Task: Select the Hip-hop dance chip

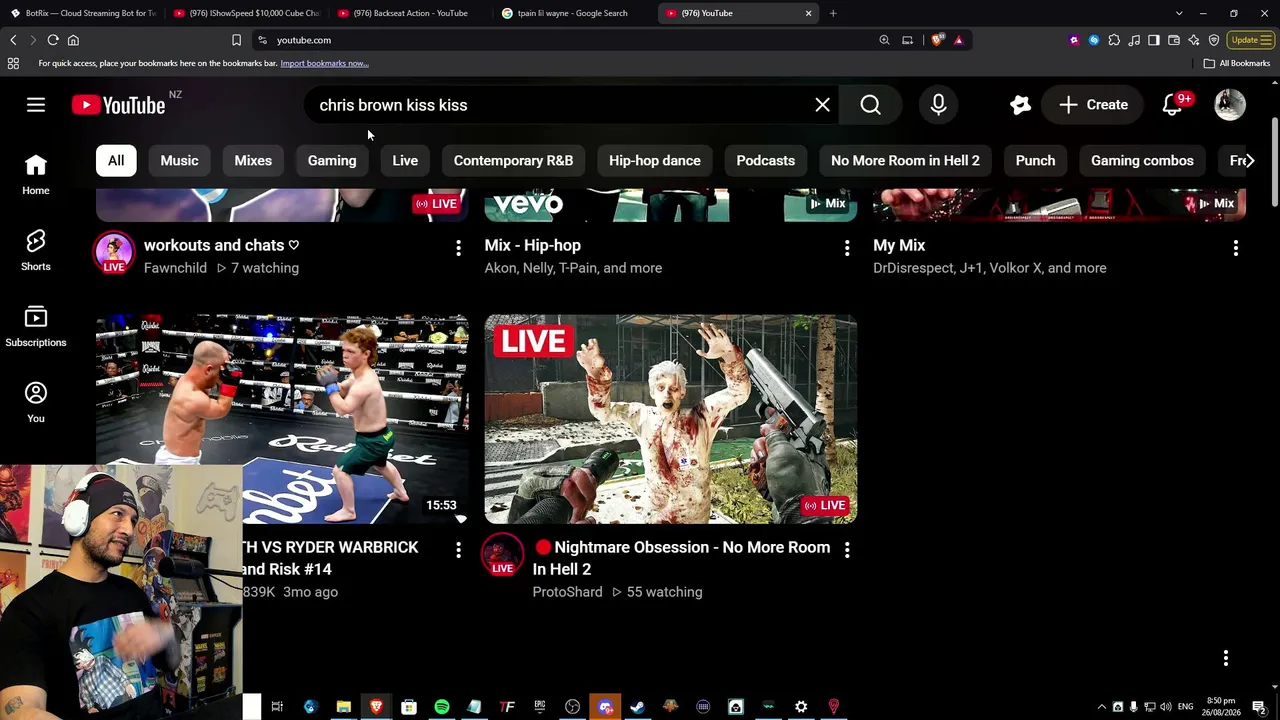Action: tap(655, 160)
